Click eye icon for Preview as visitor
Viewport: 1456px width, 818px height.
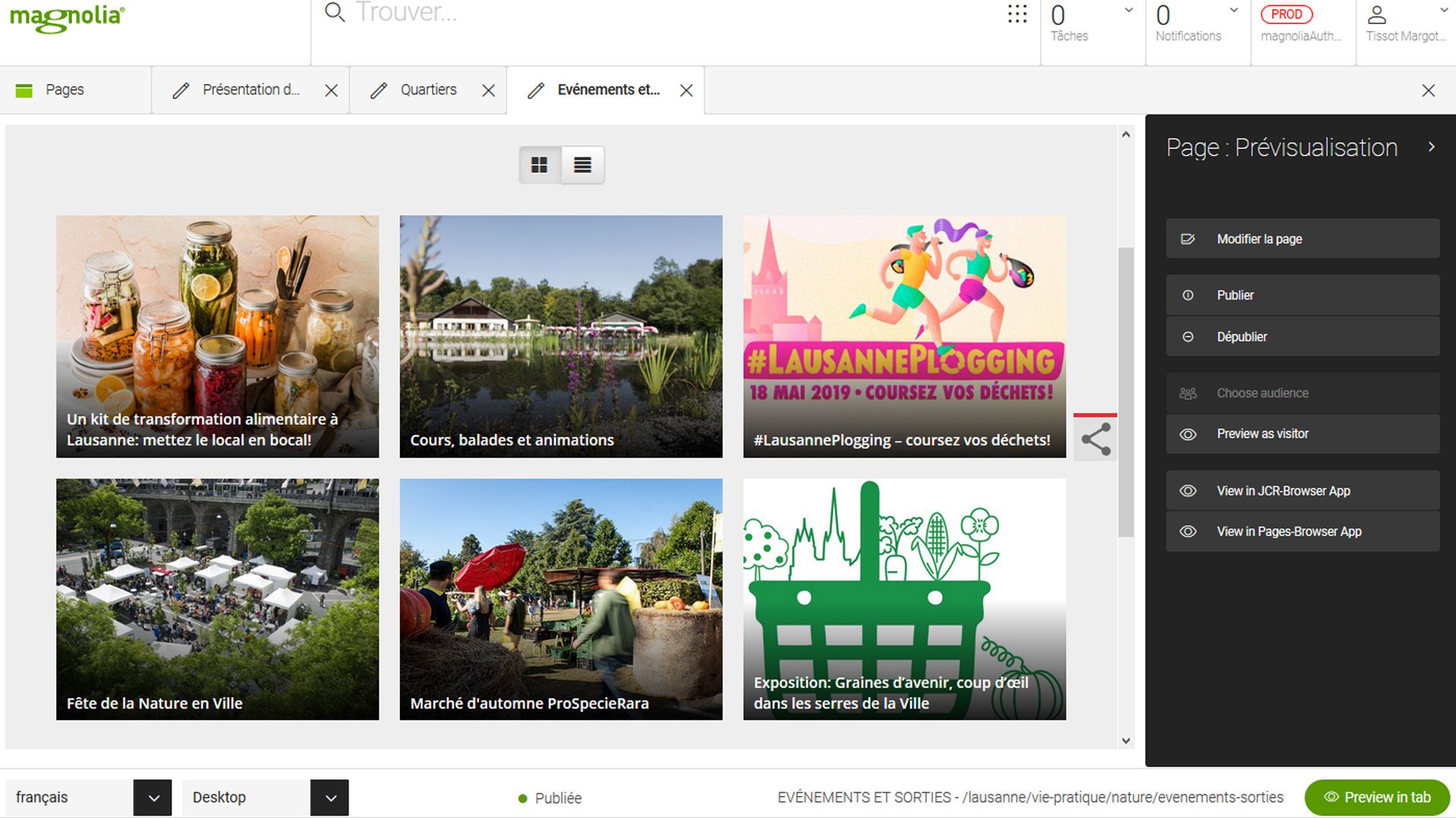click(x=1188, y=434)
